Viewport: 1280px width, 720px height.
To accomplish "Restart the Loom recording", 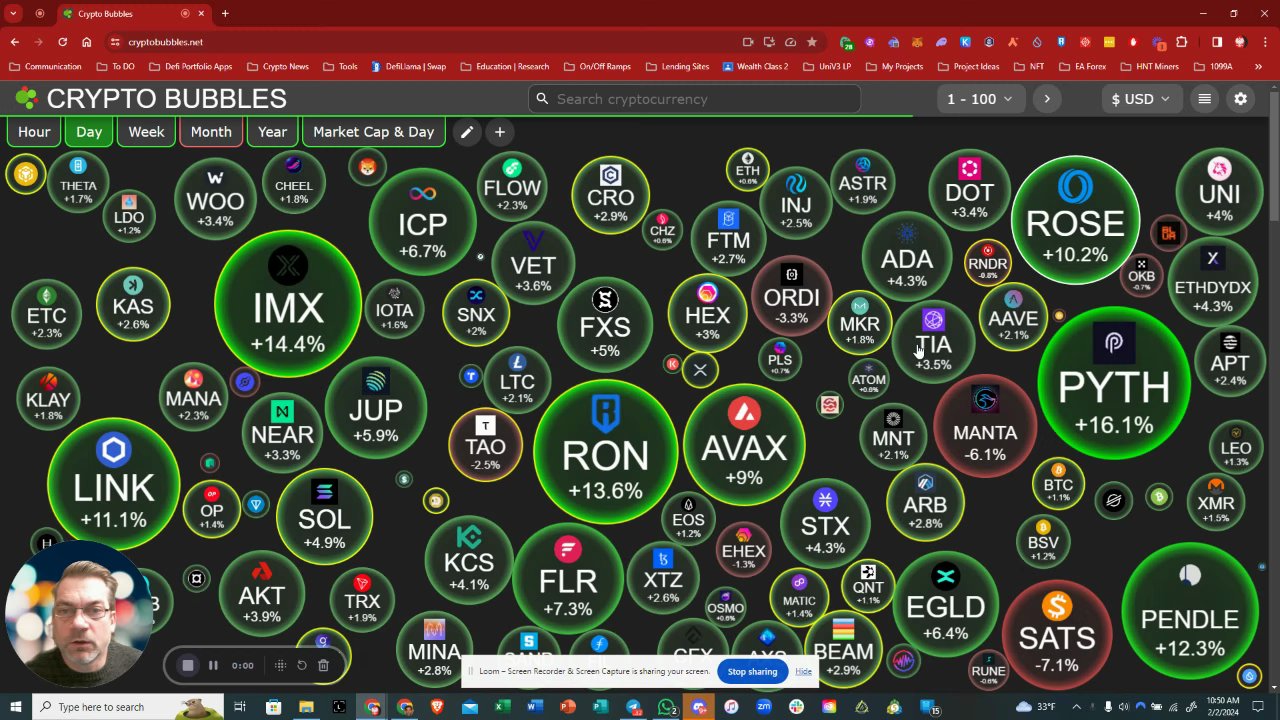I will tap(302, 665).
